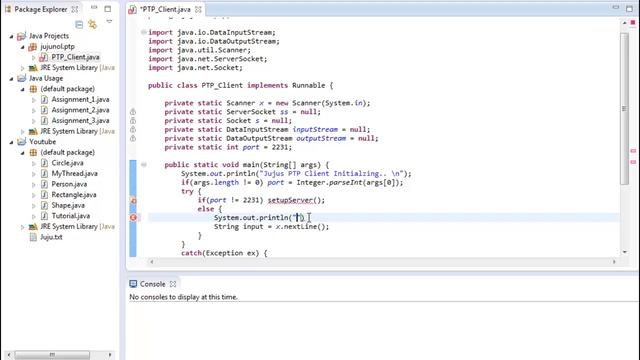Click the Circle.java file icon
This screenshot has width=640, height=360.
44,163
